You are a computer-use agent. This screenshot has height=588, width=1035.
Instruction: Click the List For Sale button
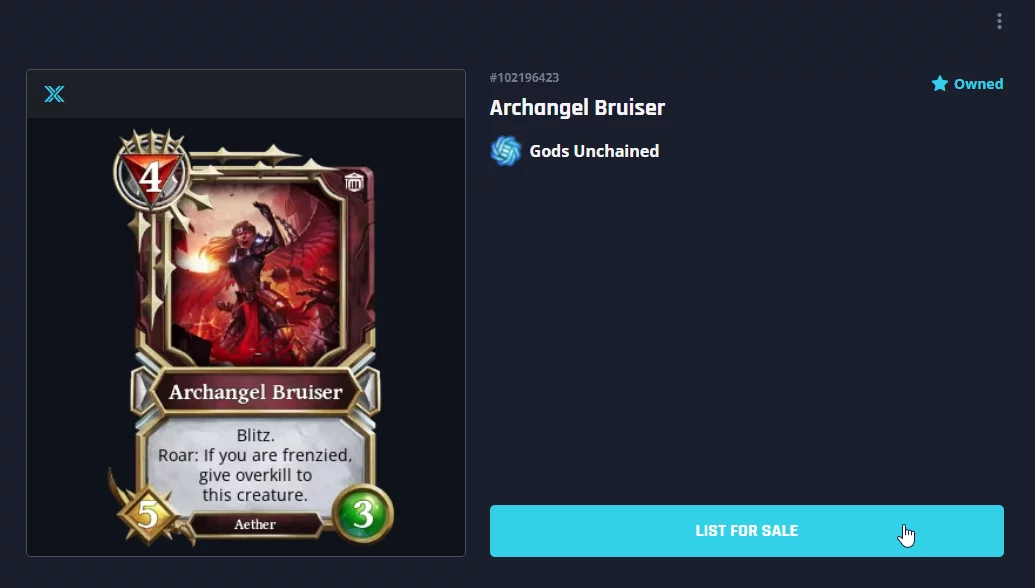(x=747, y=531)
